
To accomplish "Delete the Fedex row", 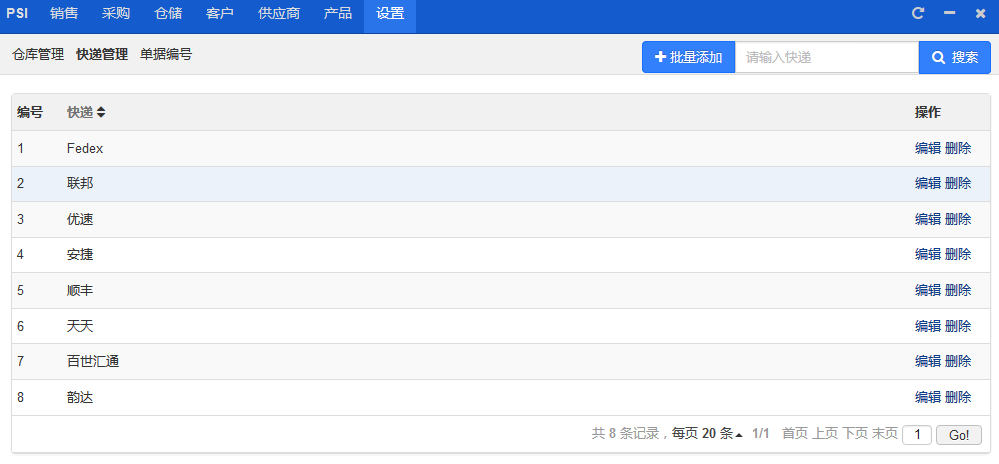I will pos(958,149).
